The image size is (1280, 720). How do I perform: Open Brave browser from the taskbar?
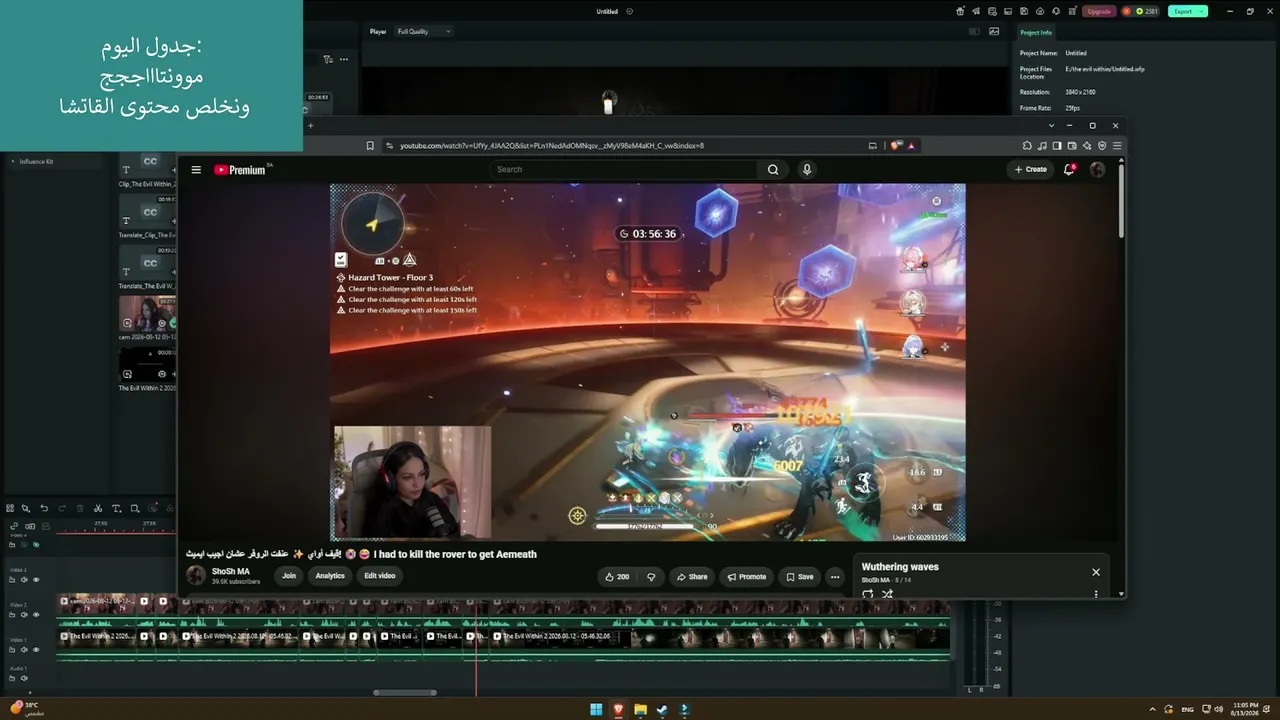click(x=618, y=710)
